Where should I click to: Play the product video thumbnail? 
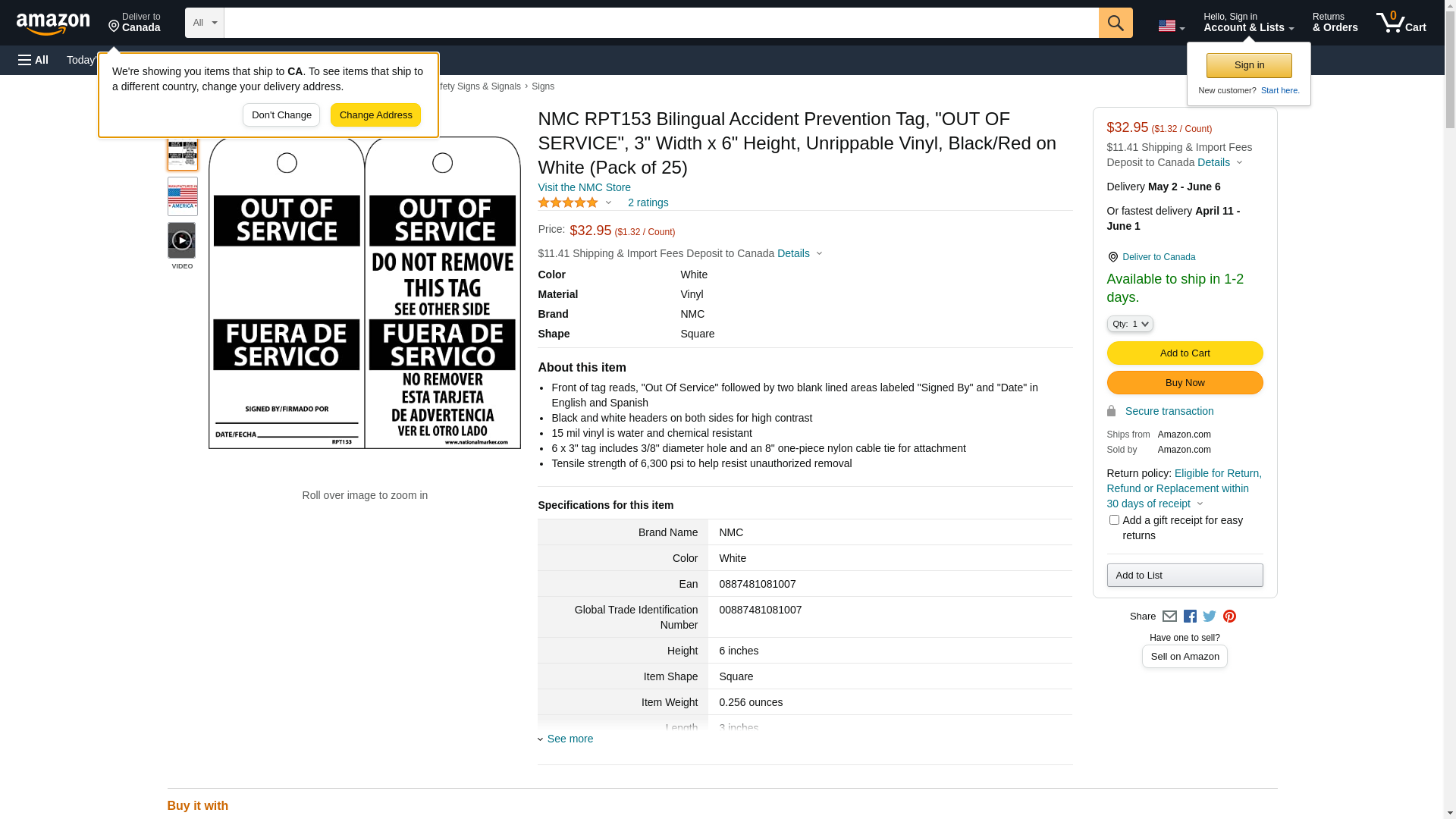[181, 240]
